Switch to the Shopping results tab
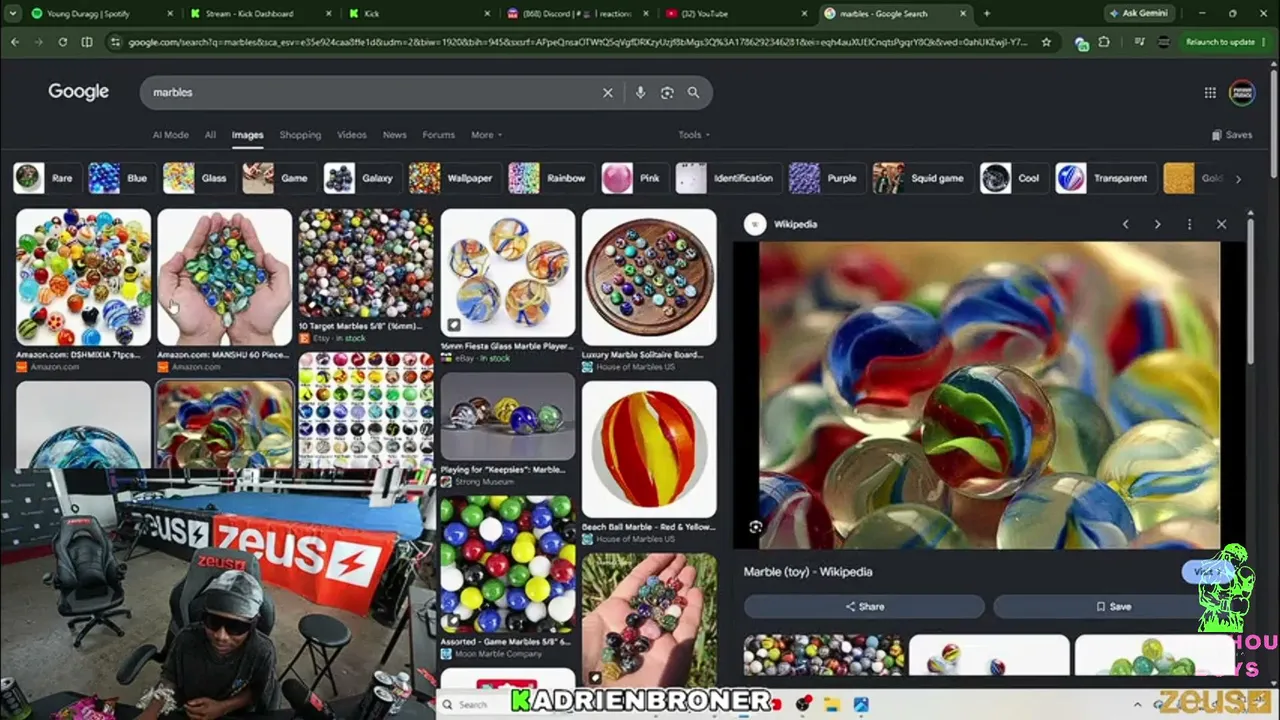This screenshot has height=720, width=1280. point(300,135)
